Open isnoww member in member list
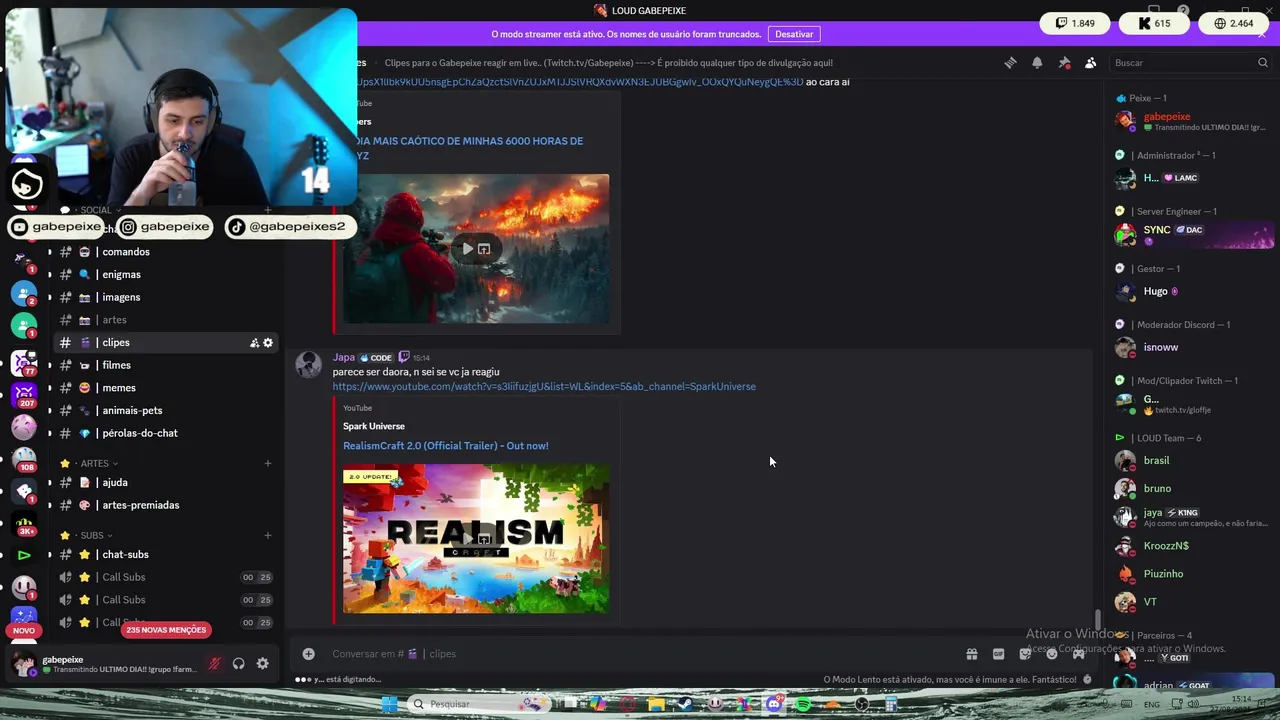This screenshot has width=1280, height=720. tap(1194, 348)
